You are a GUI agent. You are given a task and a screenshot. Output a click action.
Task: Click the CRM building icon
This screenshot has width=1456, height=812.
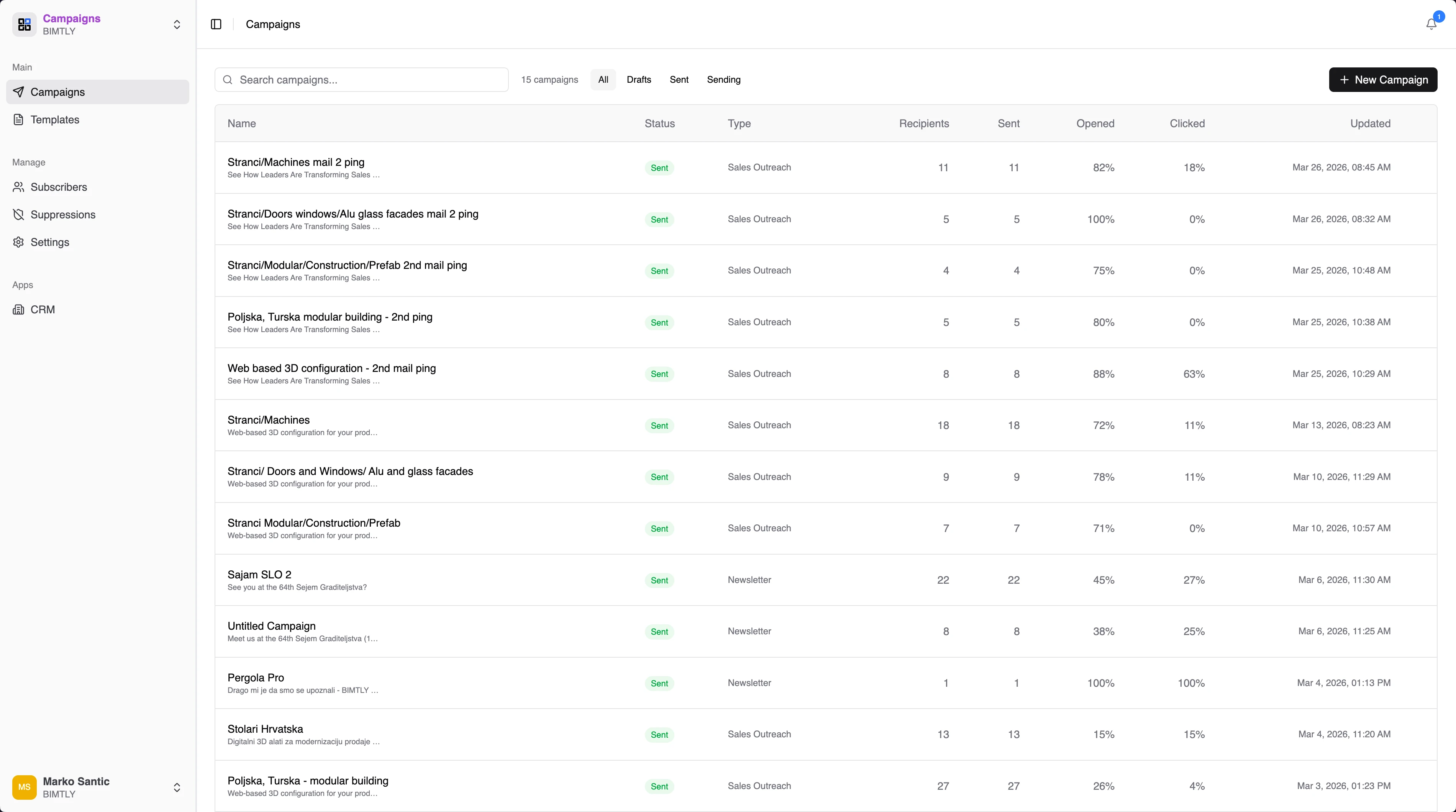19,309
